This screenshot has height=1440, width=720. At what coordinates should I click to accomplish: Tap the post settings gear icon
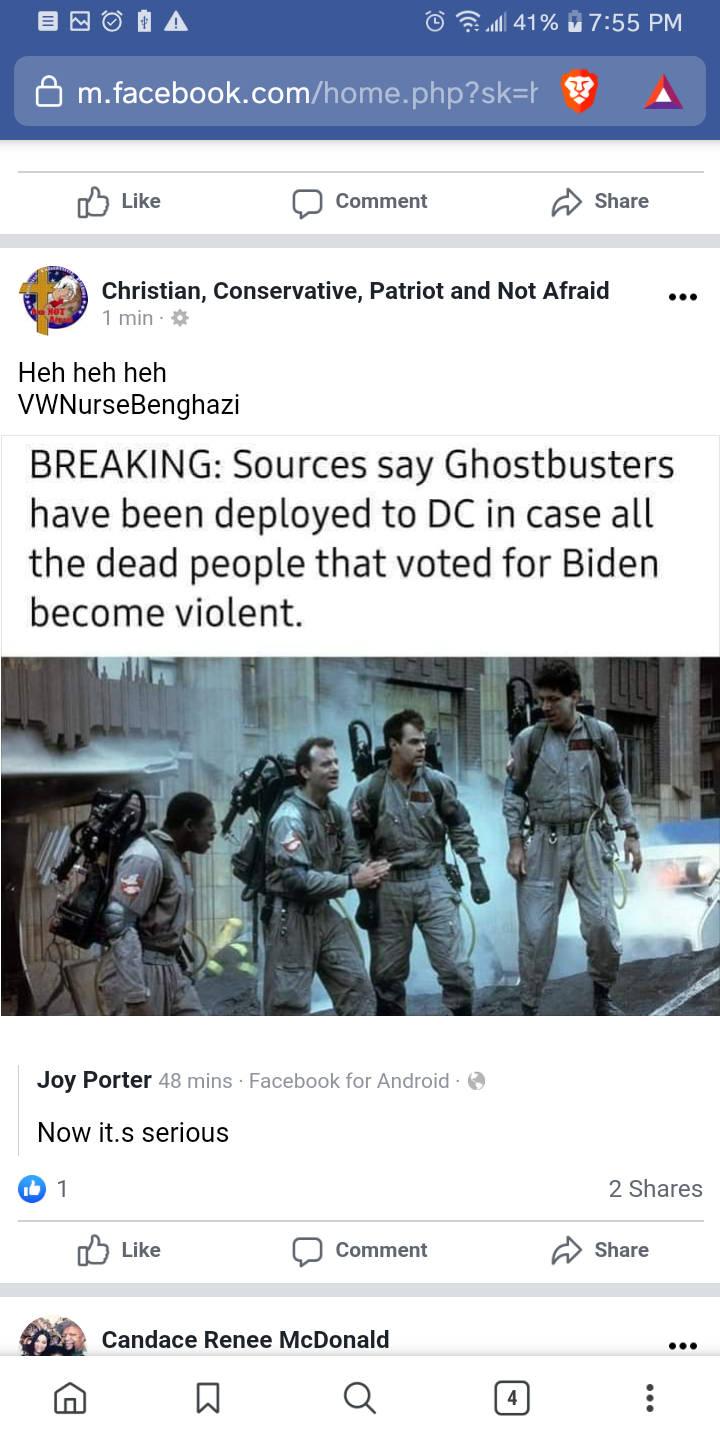180,318
